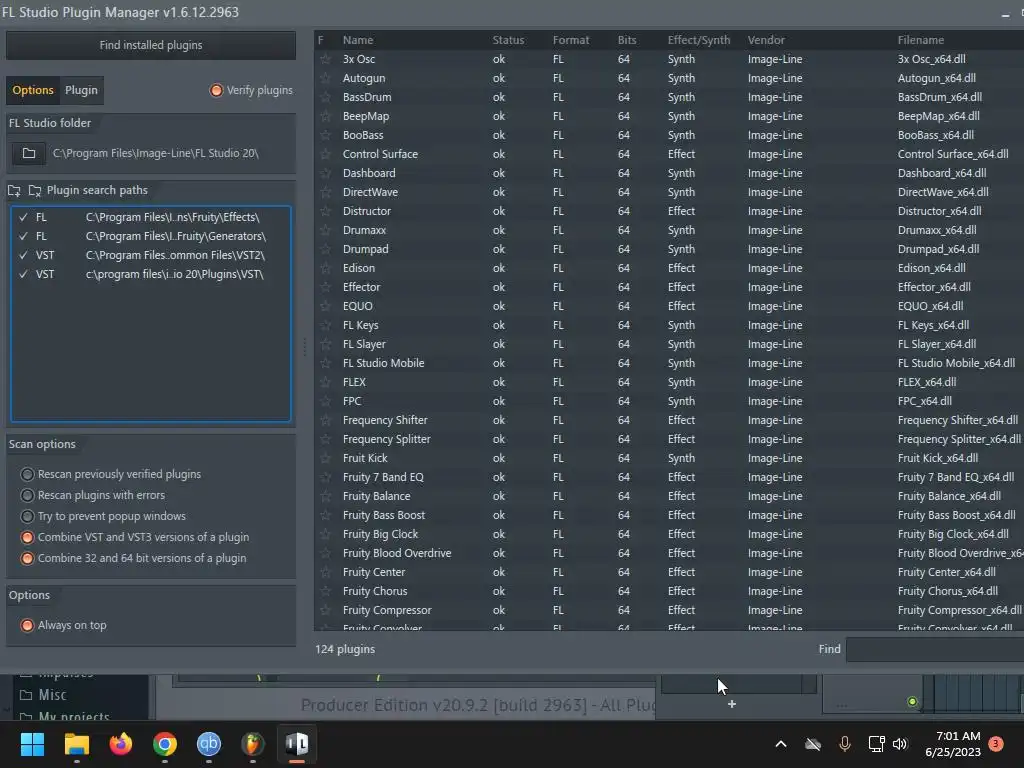Image resolution: width=1024 pixels, height=768 pixels.
Task: Favorite the Dashboard plugin star
Action: 325,173
